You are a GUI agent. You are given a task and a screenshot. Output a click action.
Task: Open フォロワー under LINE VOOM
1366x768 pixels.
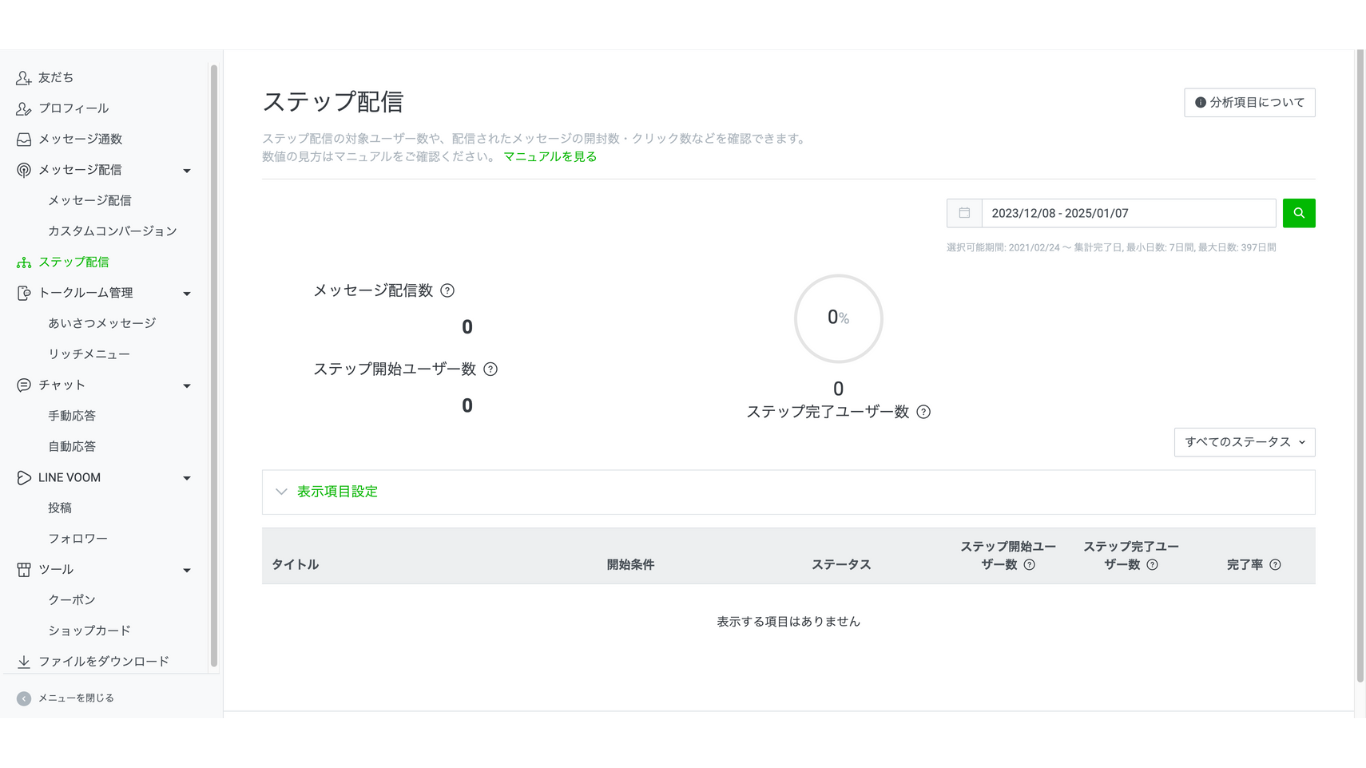pyautogui.click(x=78, y=539)
